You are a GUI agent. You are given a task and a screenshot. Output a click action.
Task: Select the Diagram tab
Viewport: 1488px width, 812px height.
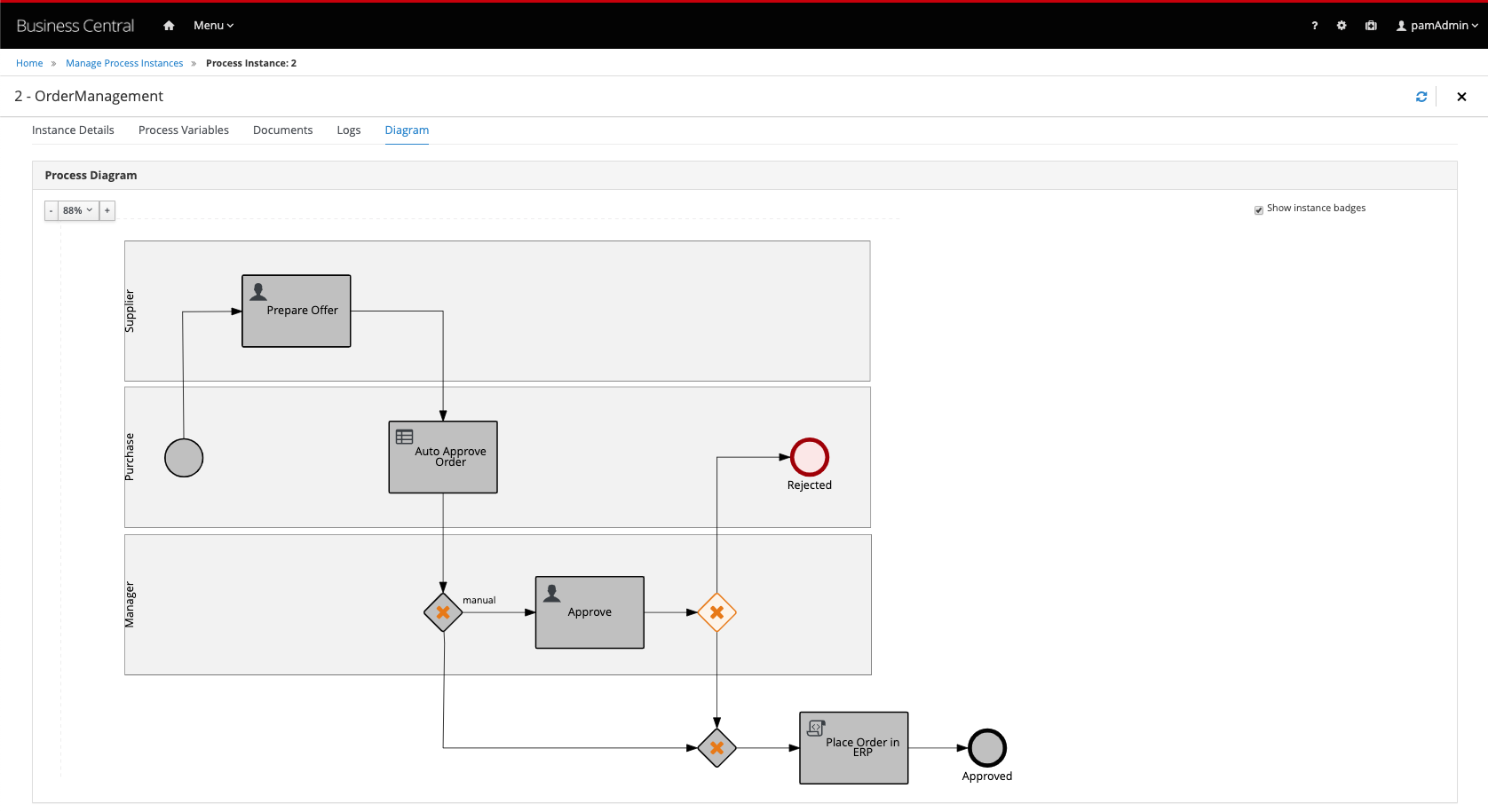coord(407,130)
